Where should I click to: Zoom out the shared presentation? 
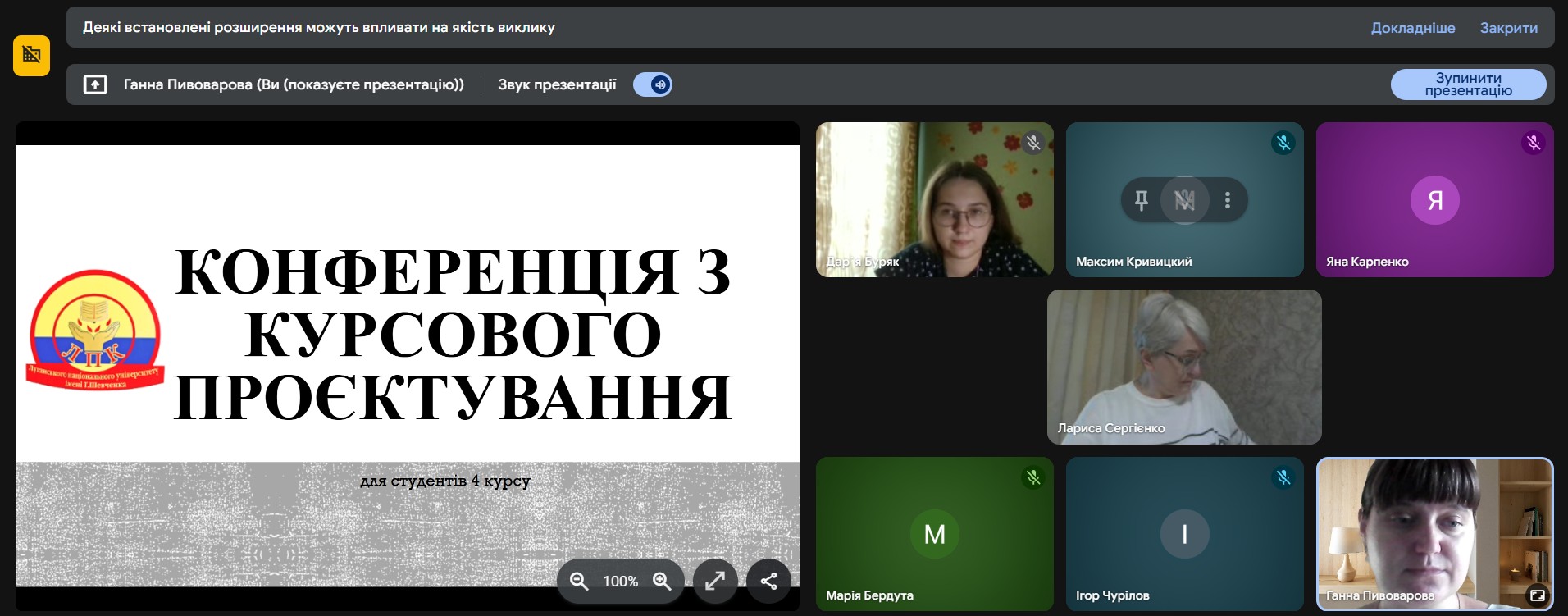pyautogui.click(x=579, y=581)
